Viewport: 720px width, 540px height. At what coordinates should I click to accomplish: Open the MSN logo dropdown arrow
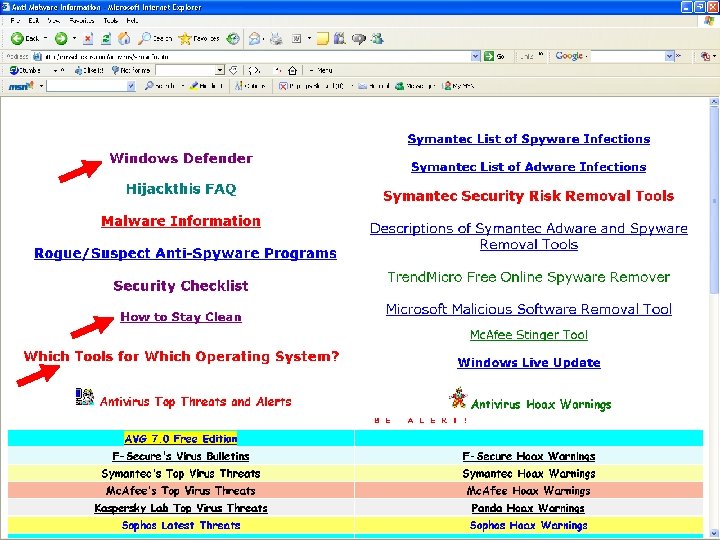[x=41, y=86]
